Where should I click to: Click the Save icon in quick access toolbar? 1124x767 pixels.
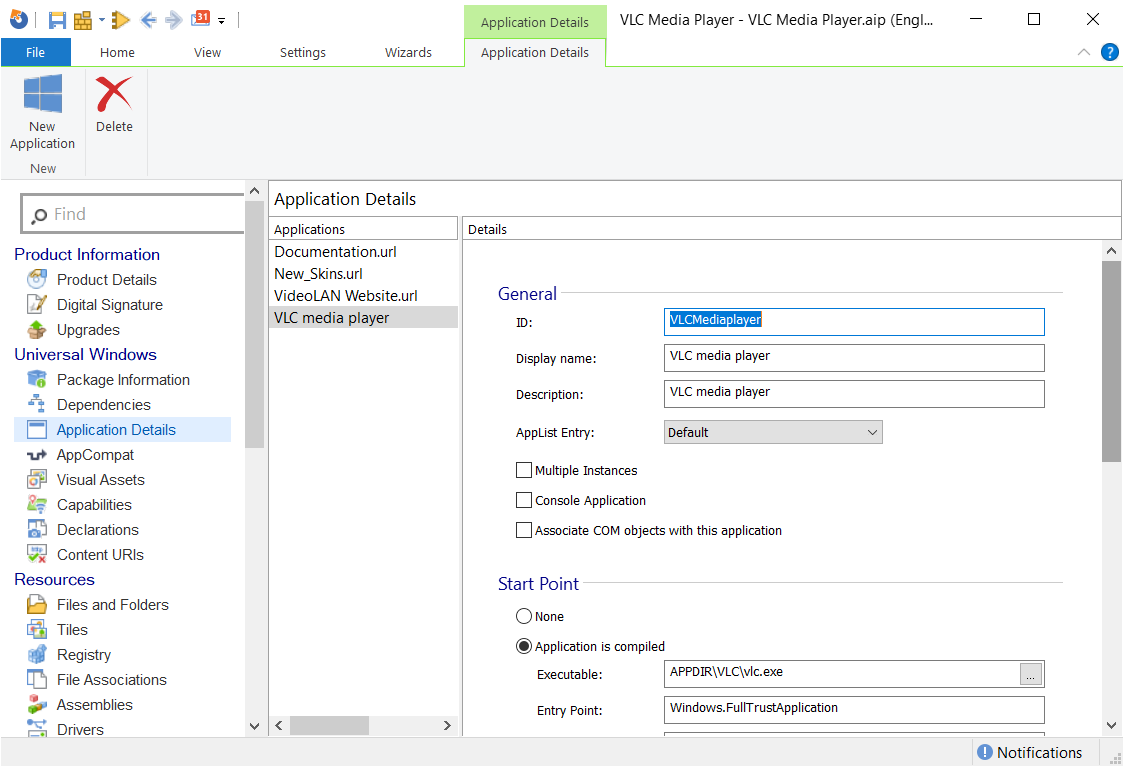click(57, 20)
